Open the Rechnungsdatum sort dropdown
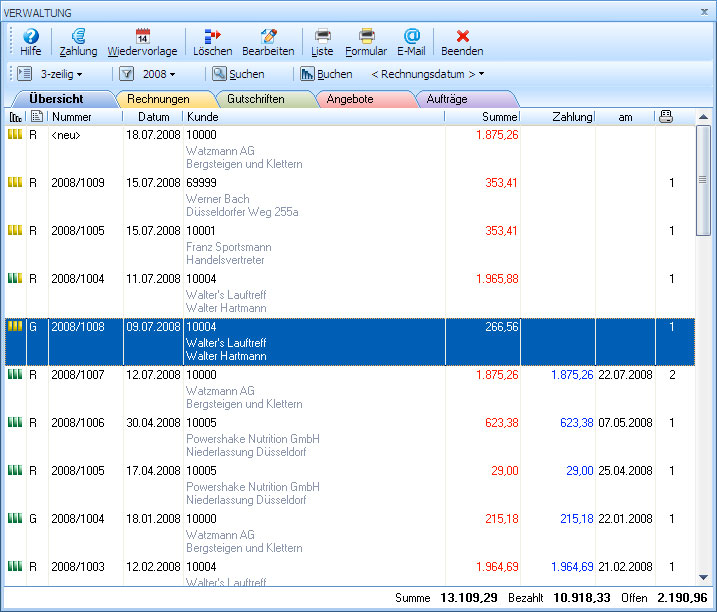 pos(428,74)
